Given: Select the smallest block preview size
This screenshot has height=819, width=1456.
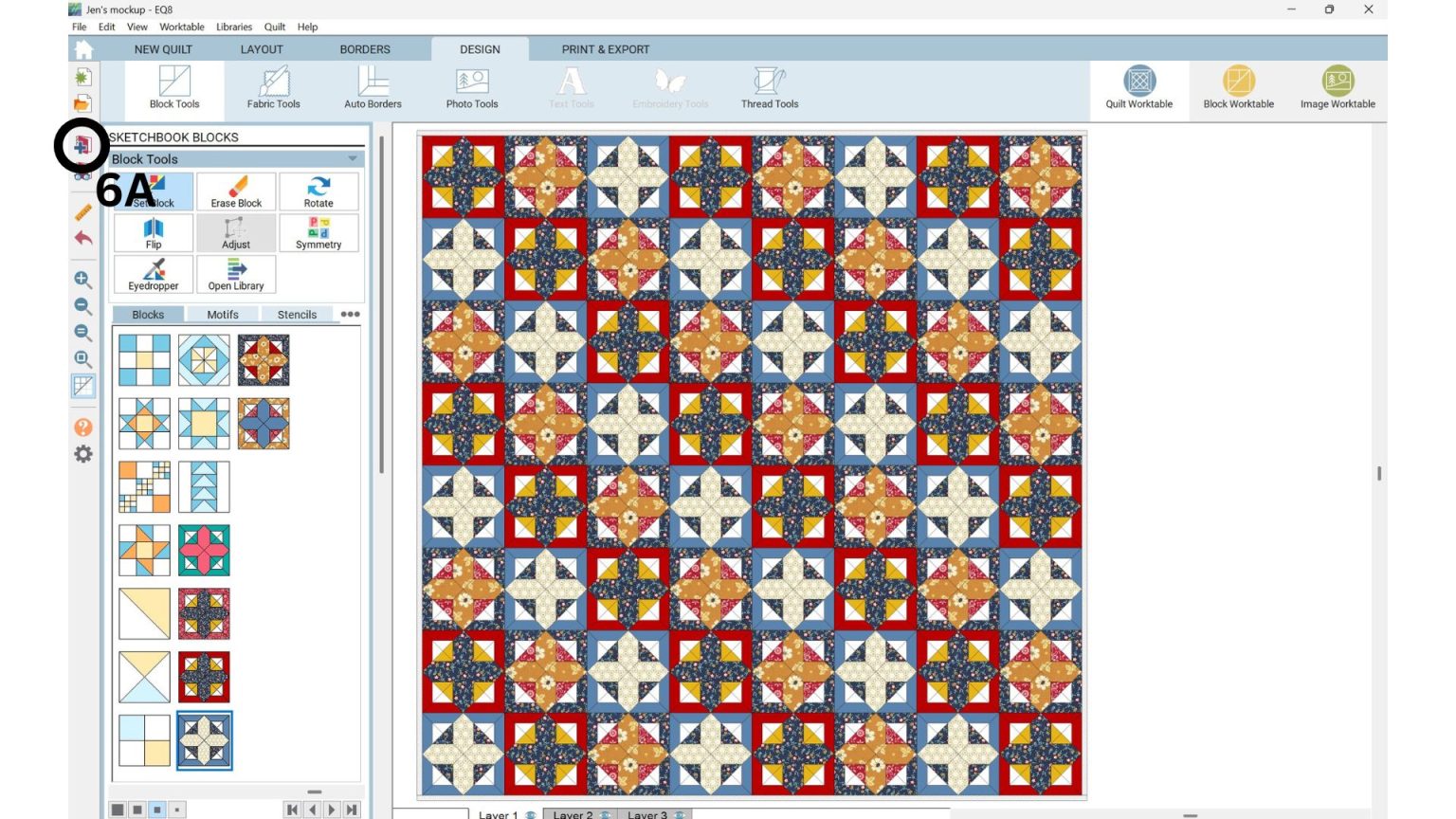Looking at the screenshot, I should (x=176, y=810).
